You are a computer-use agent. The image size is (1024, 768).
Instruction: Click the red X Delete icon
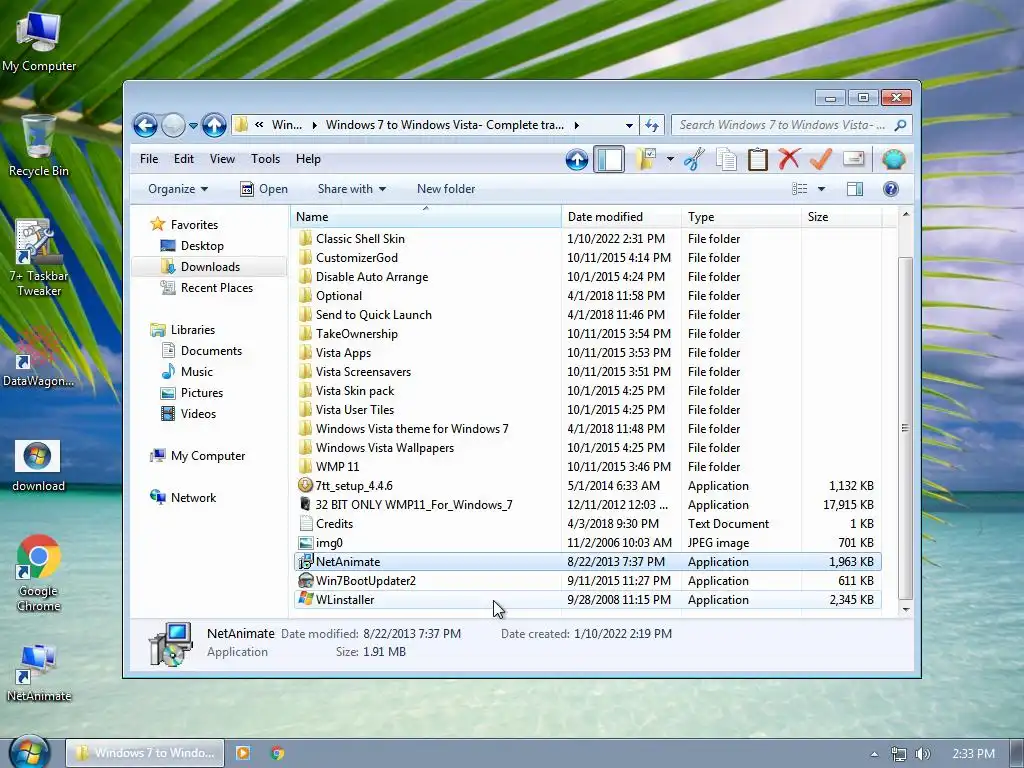(789, 159)
